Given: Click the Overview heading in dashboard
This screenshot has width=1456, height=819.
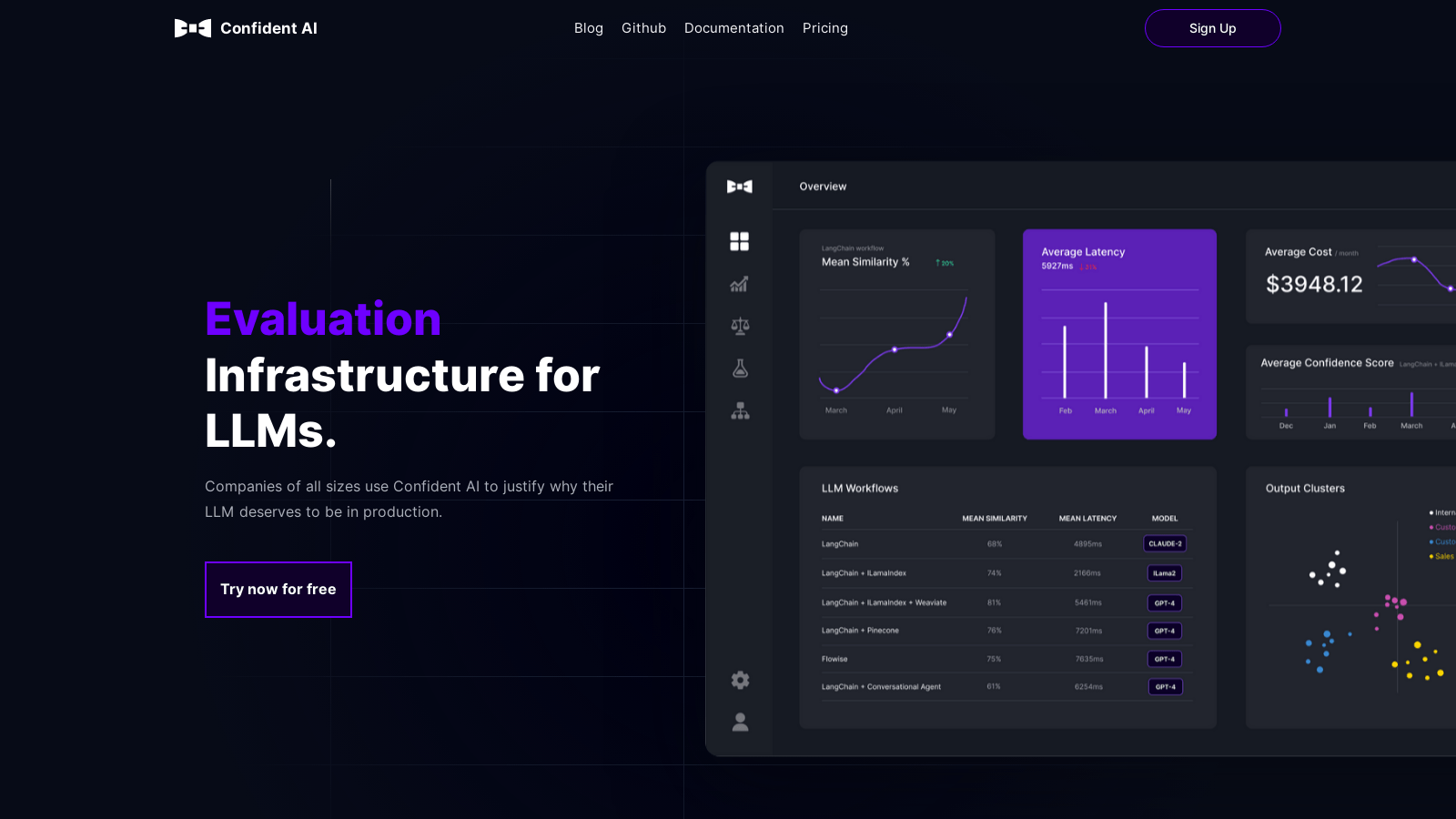Looking at the screenshot, I should [823, 187].
